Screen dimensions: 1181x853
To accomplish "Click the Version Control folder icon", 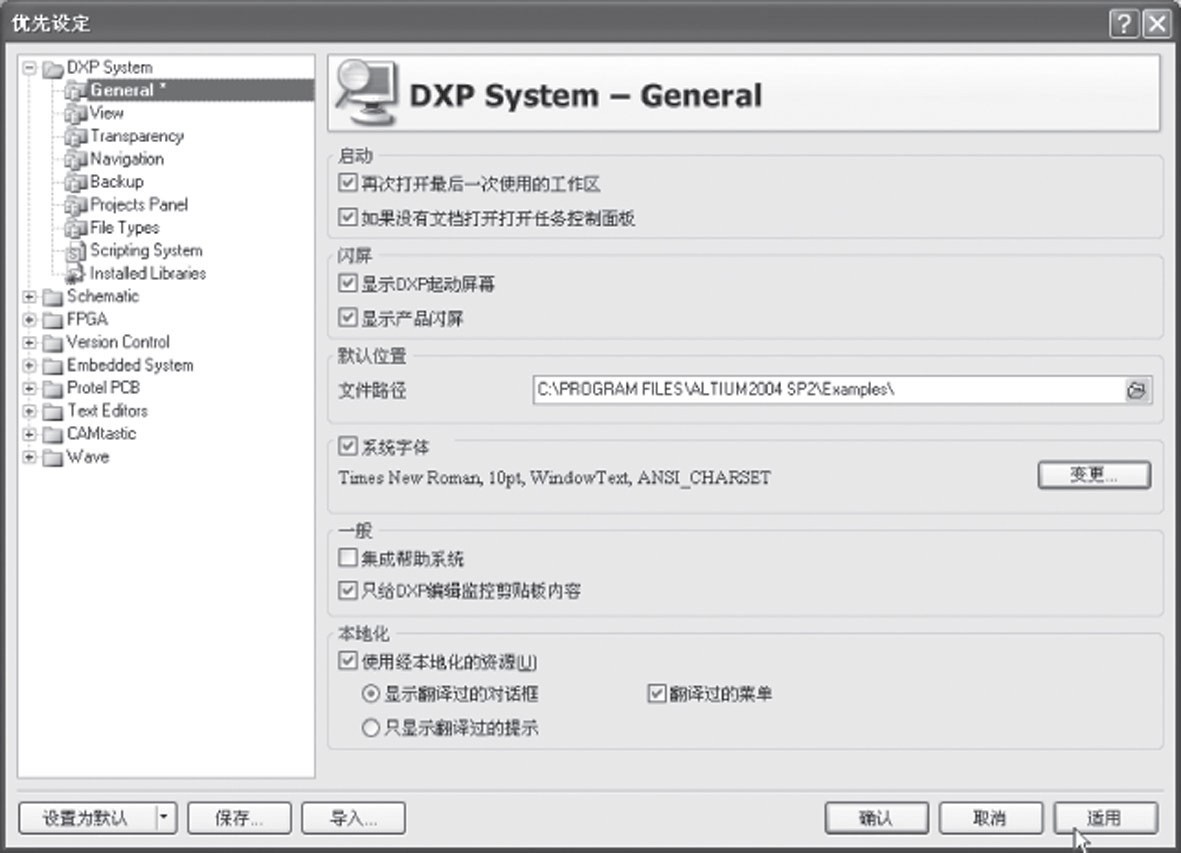I will (x=53, y=343).
